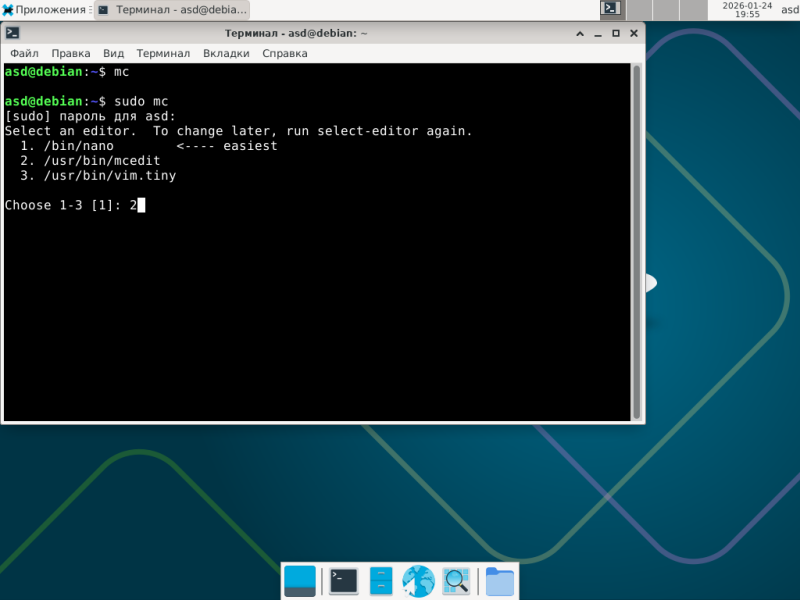Open the Справка menu
Viewport: 800px width, 600px height.
(285, 54)
